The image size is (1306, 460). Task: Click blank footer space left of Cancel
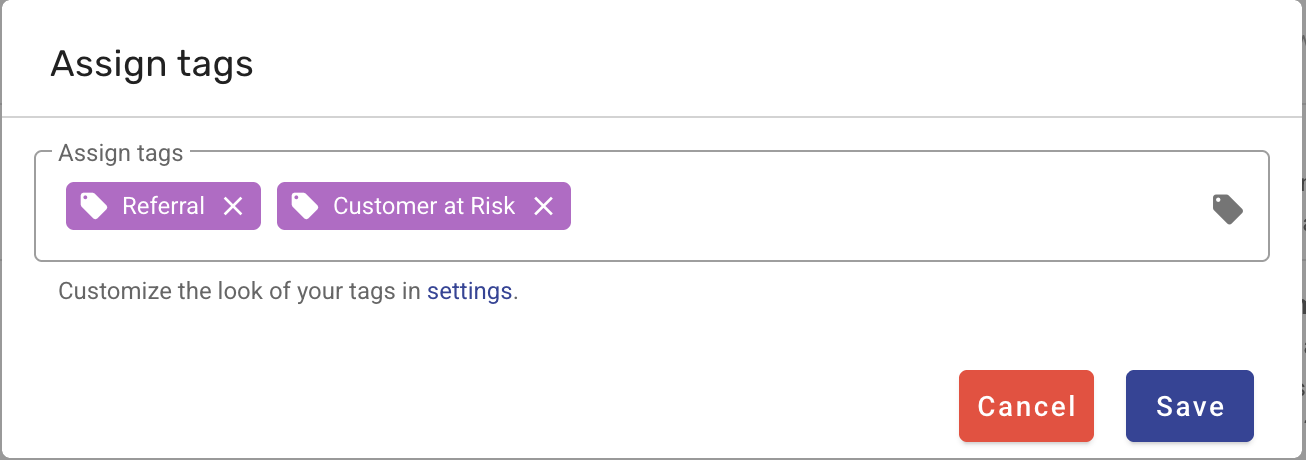[x=500, y=406]
